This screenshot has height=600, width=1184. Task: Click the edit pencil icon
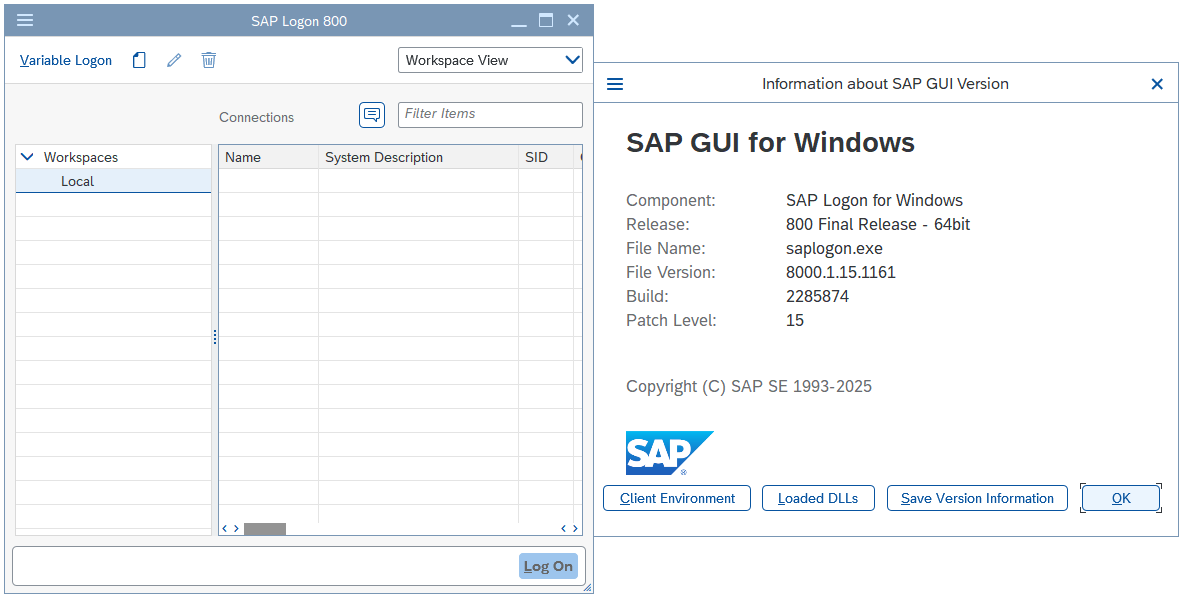tap(174, 60)
